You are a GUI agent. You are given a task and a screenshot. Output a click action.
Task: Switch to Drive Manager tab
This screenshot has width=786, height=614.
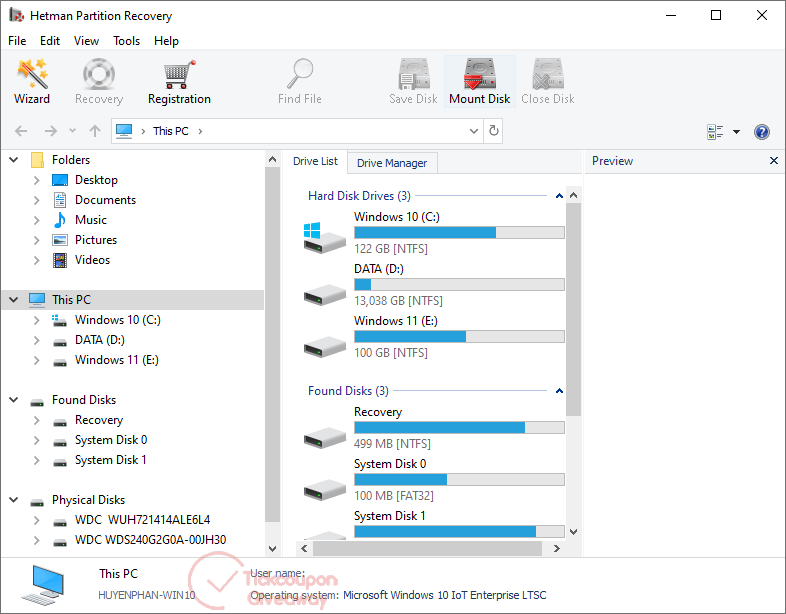click(392, 163)
